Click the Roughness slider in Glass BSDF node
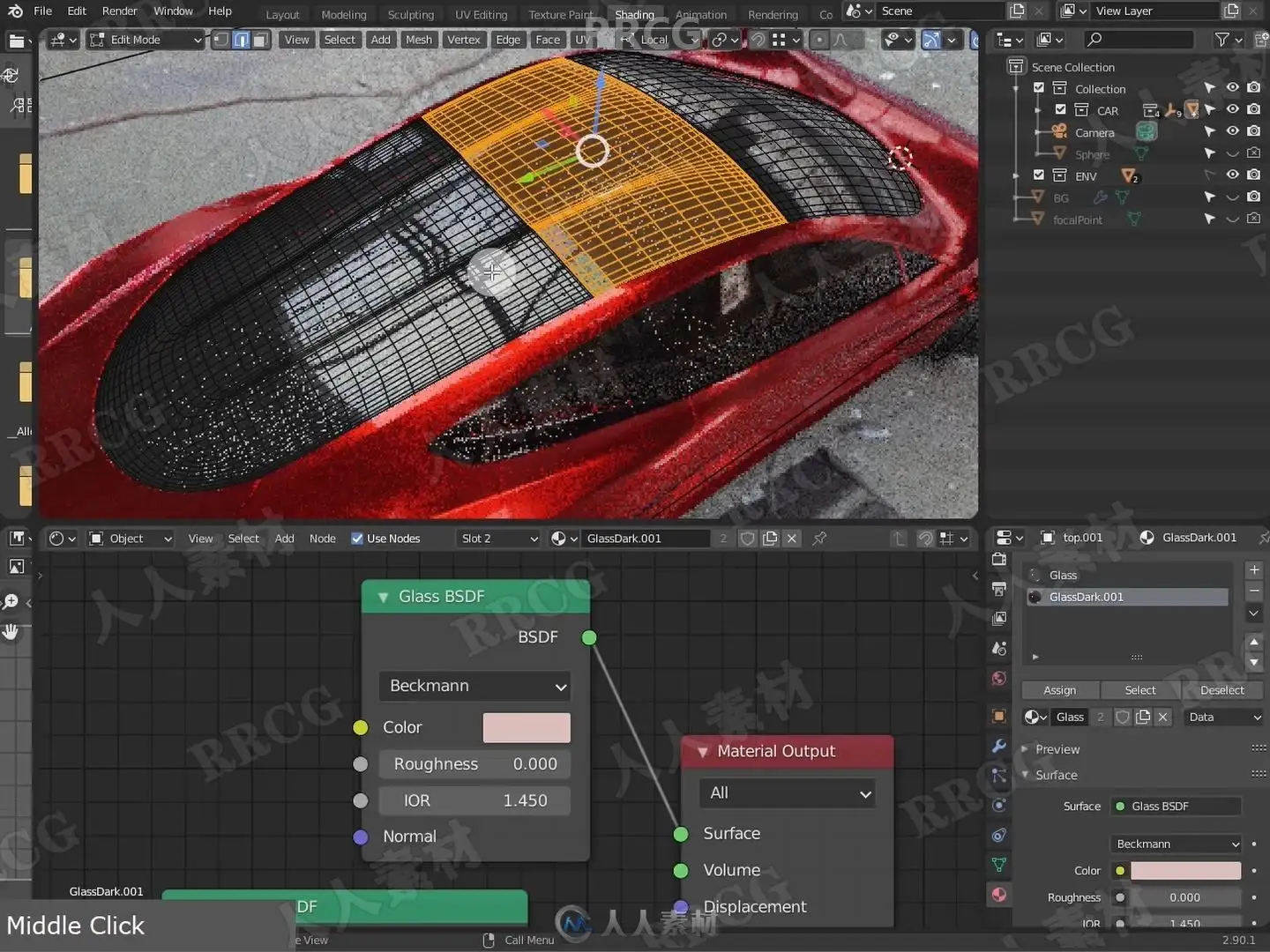The width and height of the screenshot is (1270, 952). (x=474, y=764)
